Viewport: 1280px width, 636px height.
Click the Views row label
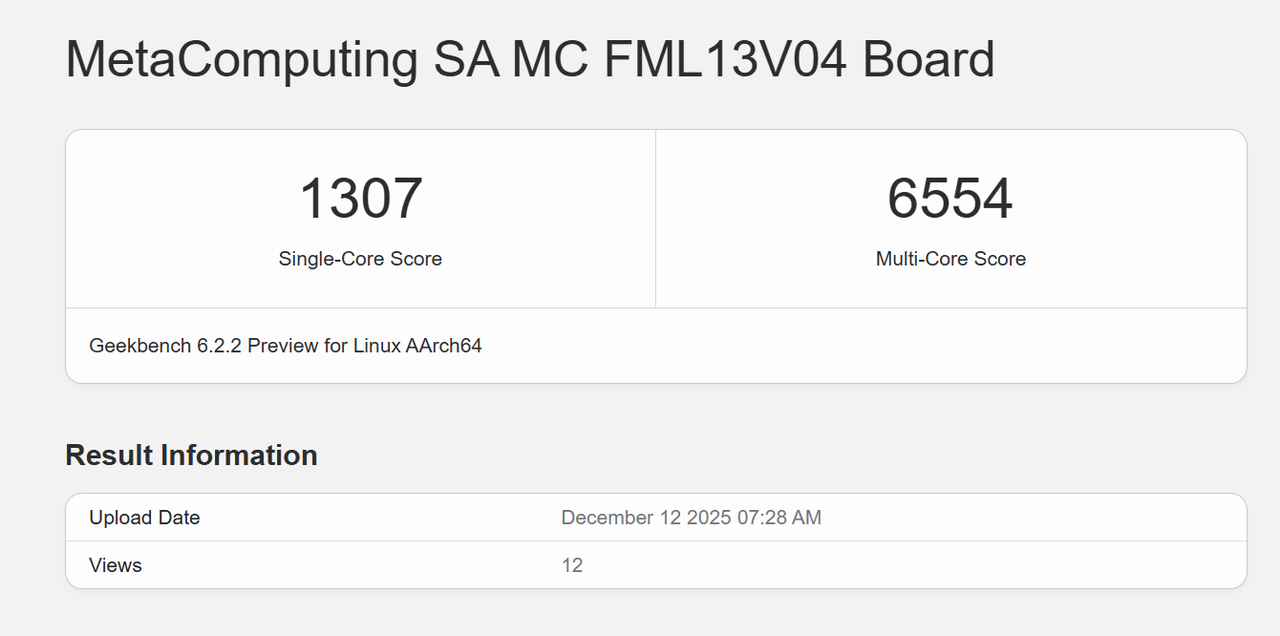click(x=115, y=566)
